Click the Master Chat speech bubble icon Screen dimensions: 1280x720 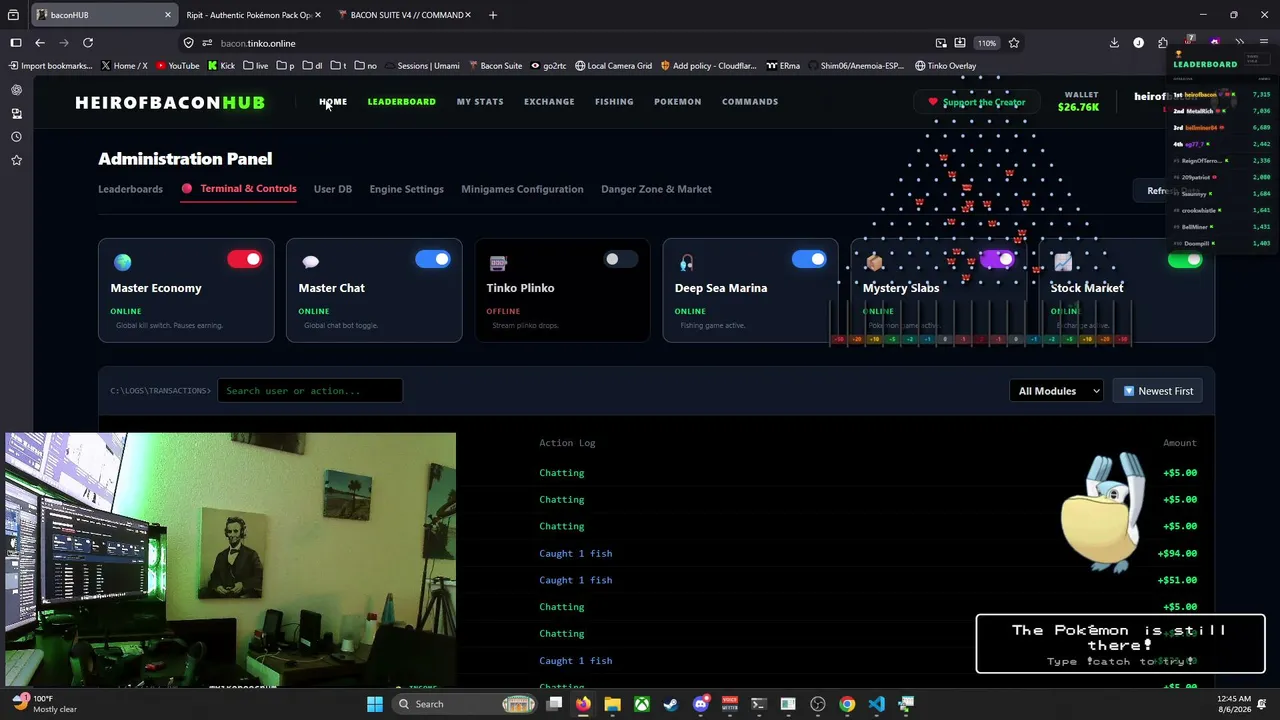click(310, 262)
